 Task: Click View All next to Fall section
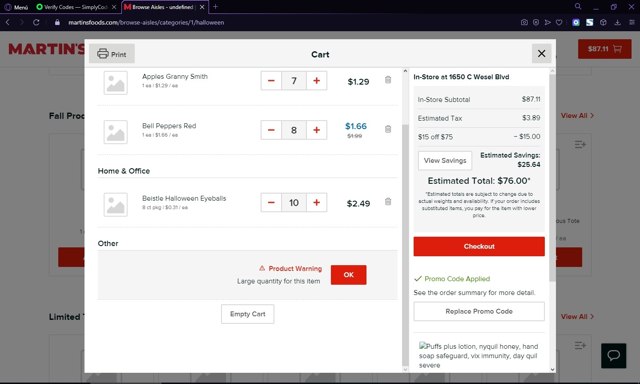tap(577, 116)
